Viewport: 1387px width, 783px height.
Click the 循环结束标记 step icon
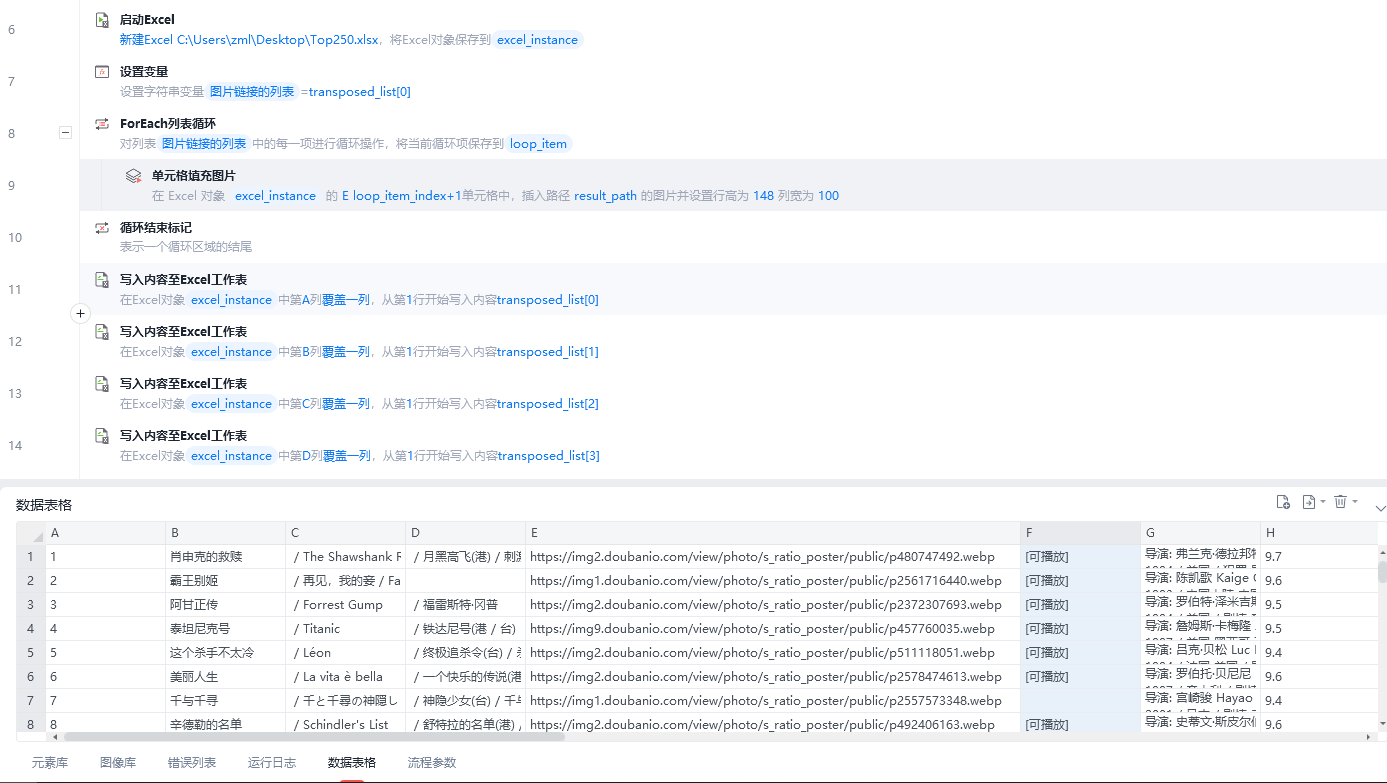click(x=102, y=228)
